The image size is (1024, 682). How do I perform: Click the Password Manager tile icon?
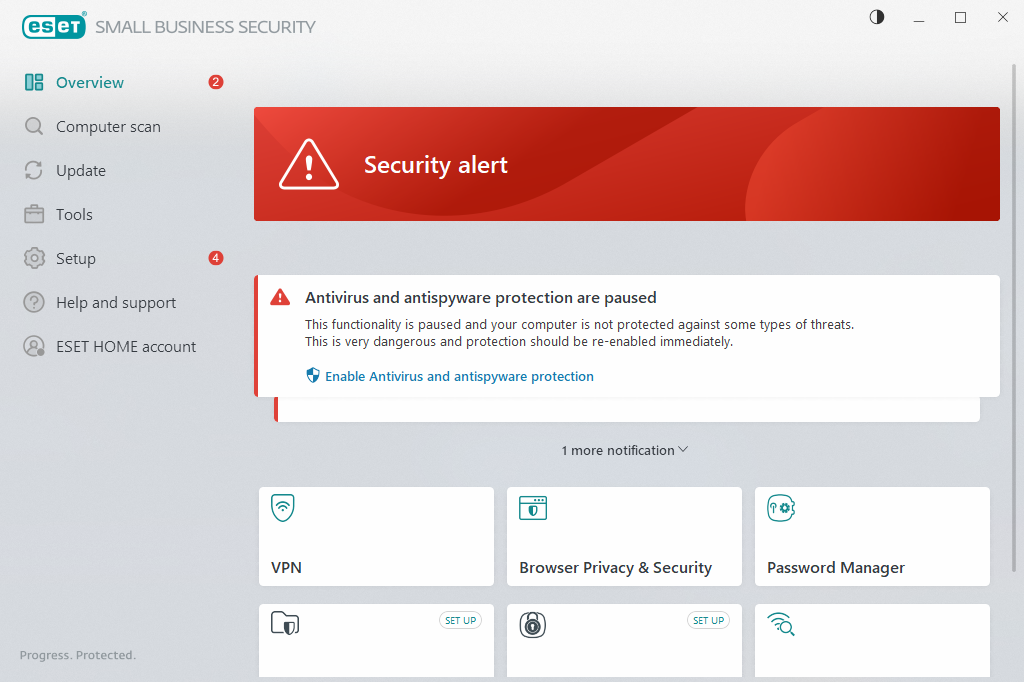point(780,508)
